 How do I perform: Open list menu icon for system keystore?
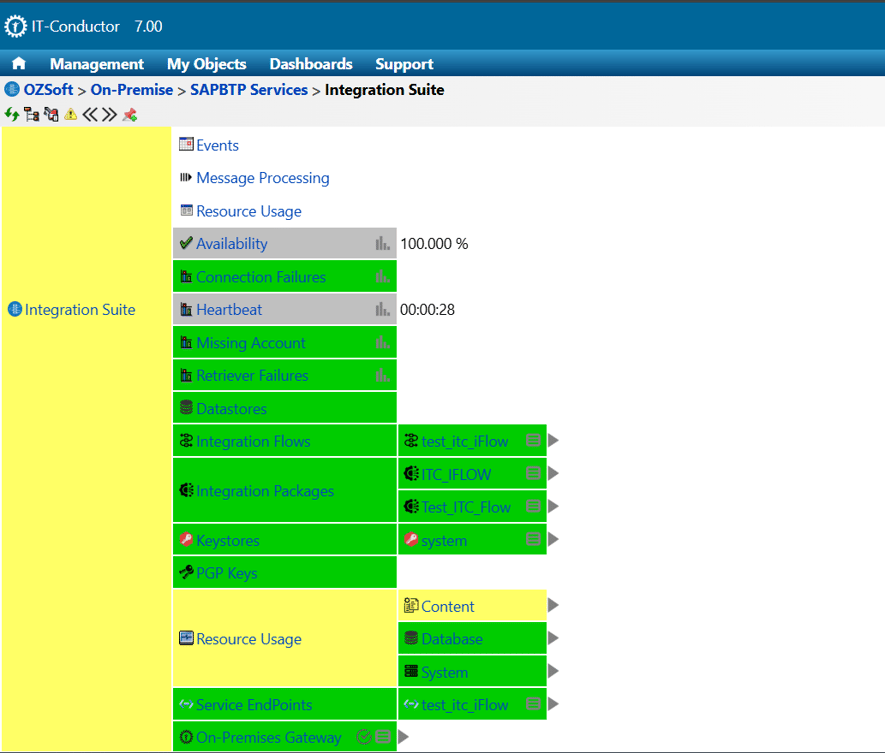533,539
